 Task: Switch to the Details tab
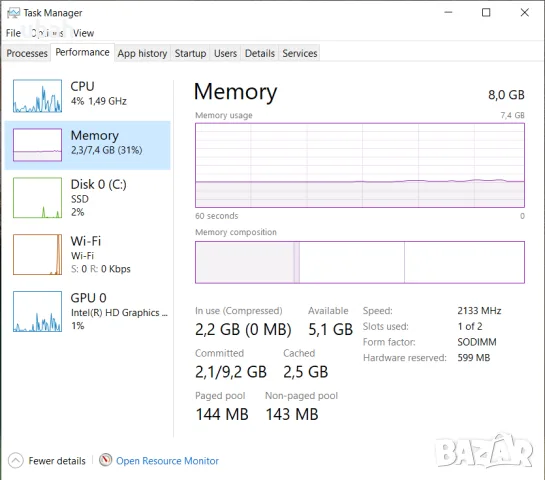[x=260, y=53]
